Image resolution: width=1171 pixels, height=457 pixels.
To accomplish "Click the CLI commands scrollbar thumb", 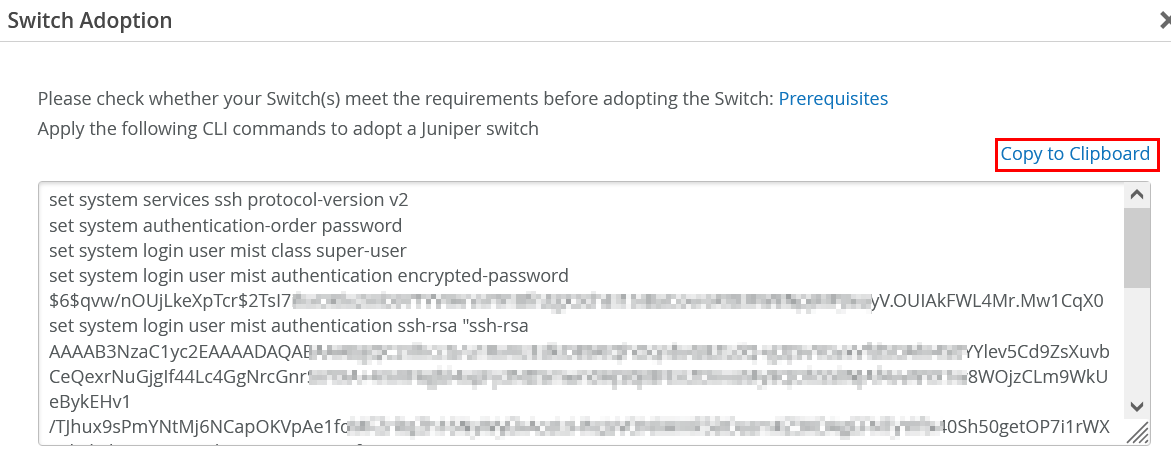I will click(x=1136, y=247).
